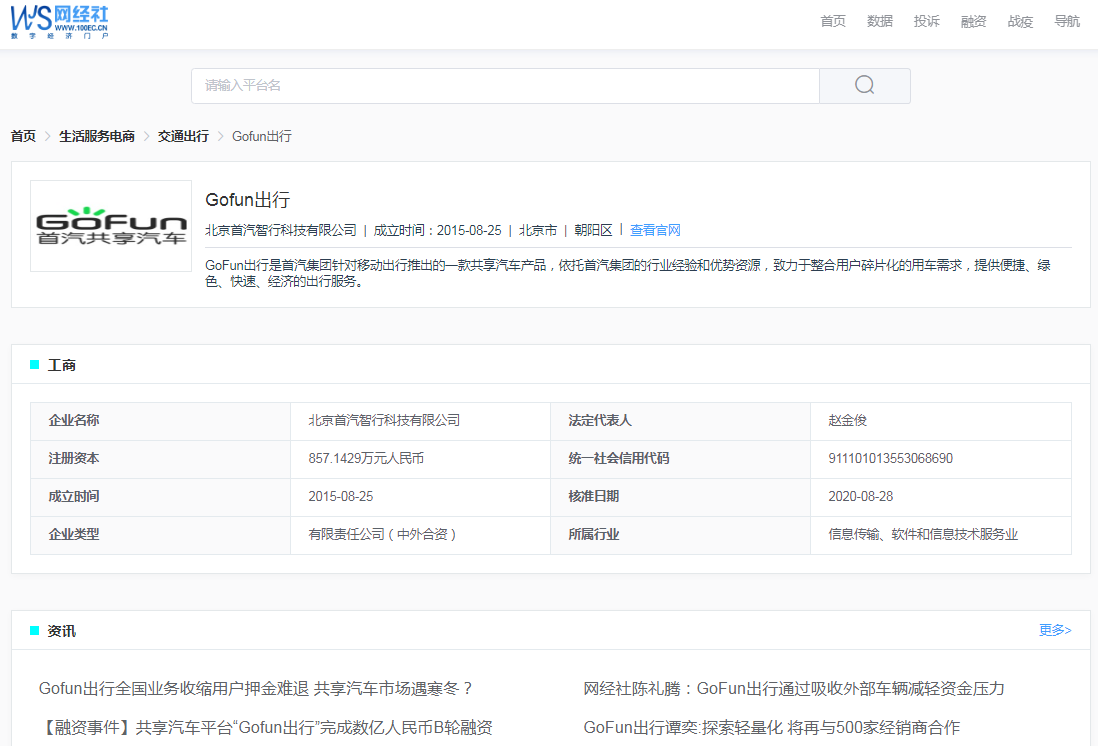1098x746 pixels.
Task: Click the 企业类型 label cell
Action: coord(160,534)
